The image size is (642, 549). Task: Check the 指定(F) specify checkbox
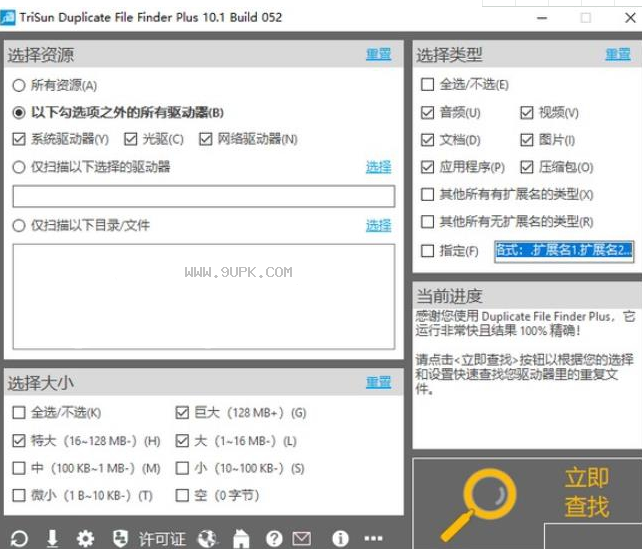click(x=427, y=251)
